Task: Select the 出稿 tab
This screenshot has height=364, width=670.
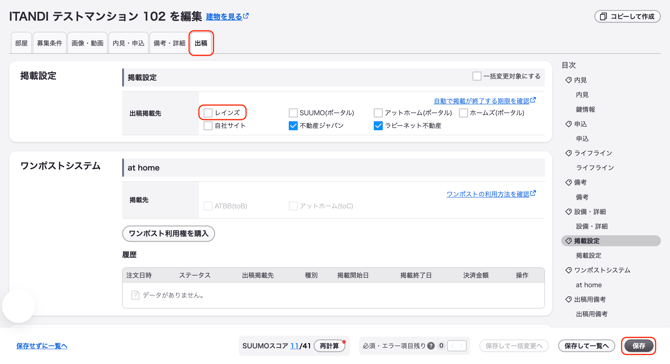Action: 201,43
